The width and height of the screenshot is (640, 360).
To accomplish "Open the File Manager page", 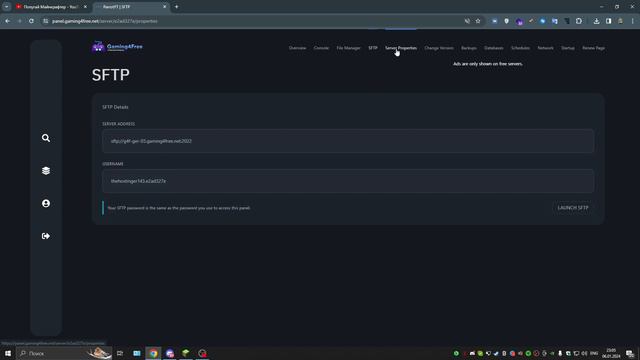I will click(x=348, y=48).
